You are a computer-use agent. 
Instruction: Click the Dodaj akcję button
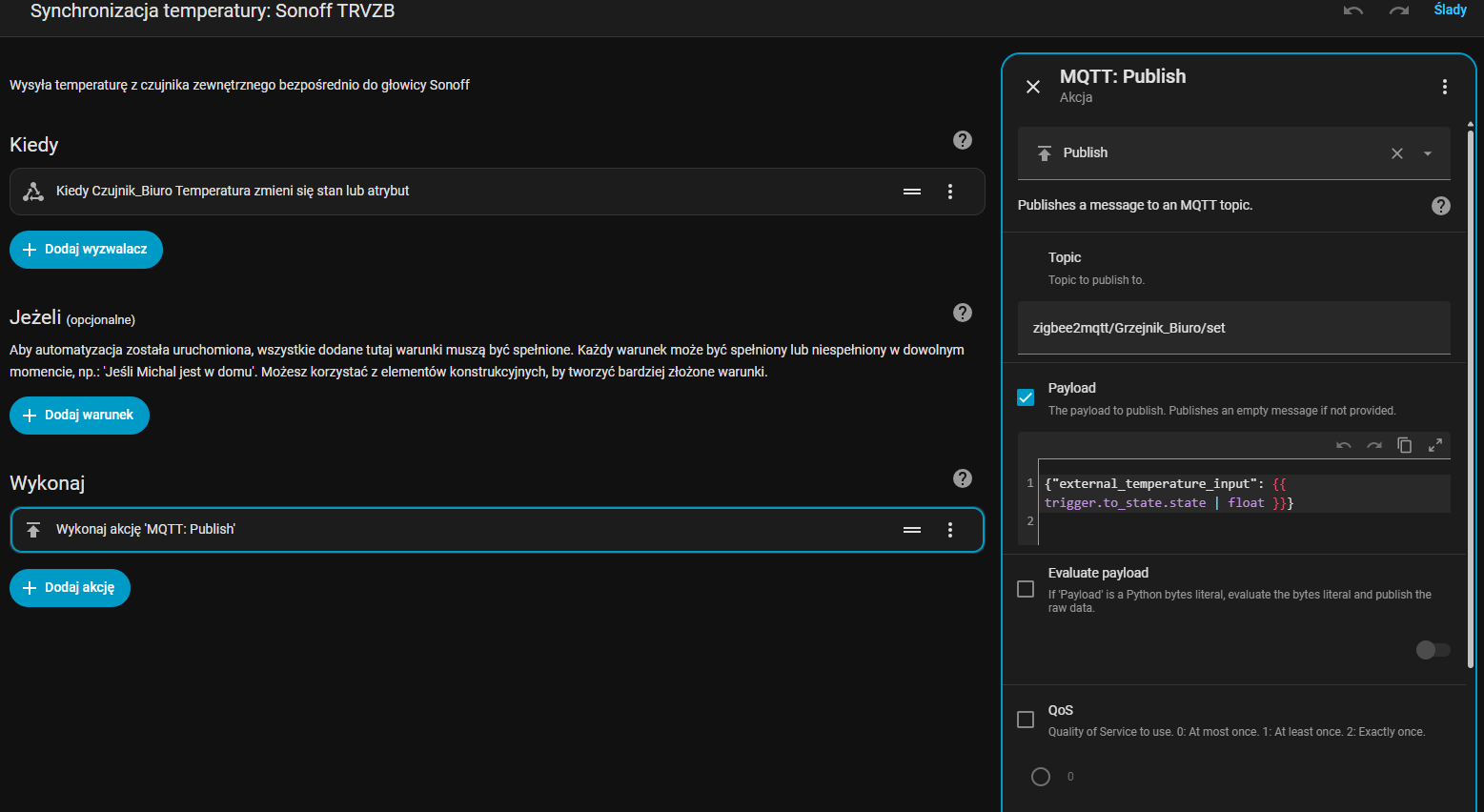coord(70,588)
